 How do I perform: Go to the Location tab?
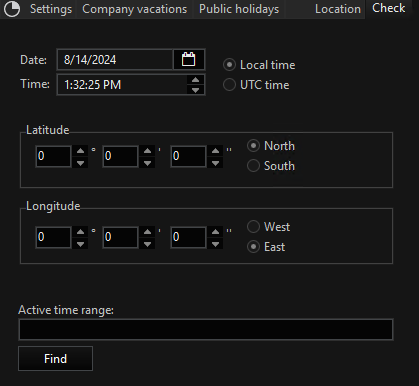pyautogui.click(x=338, y=9)
